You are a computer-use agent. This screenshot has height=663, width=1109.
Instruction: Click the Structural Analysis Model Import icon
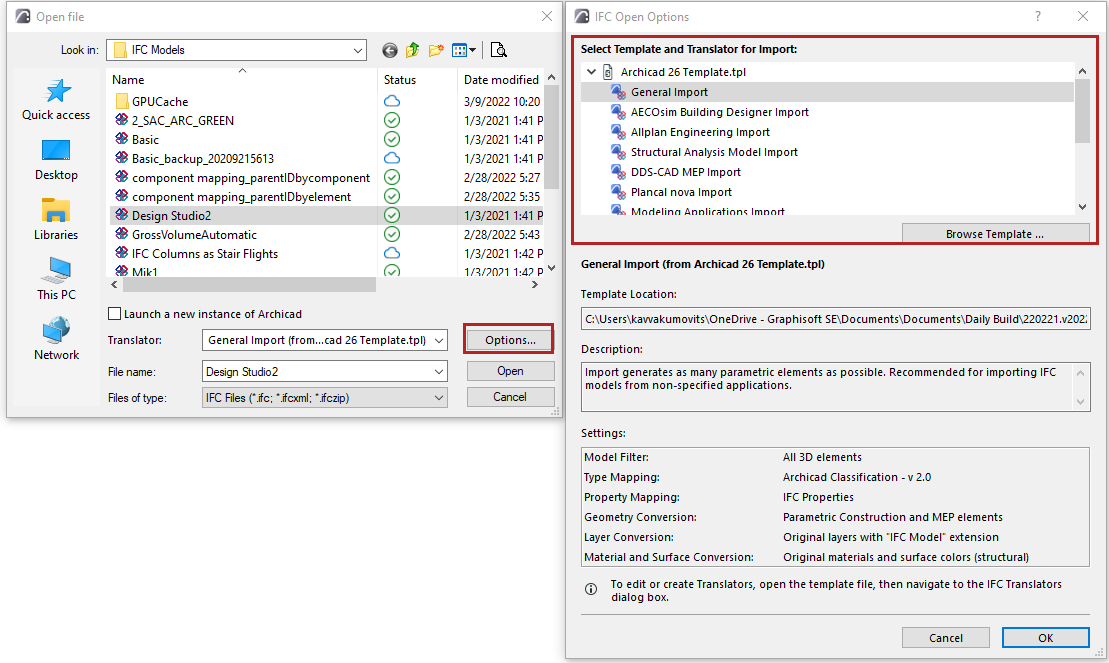tap(618, 152)
